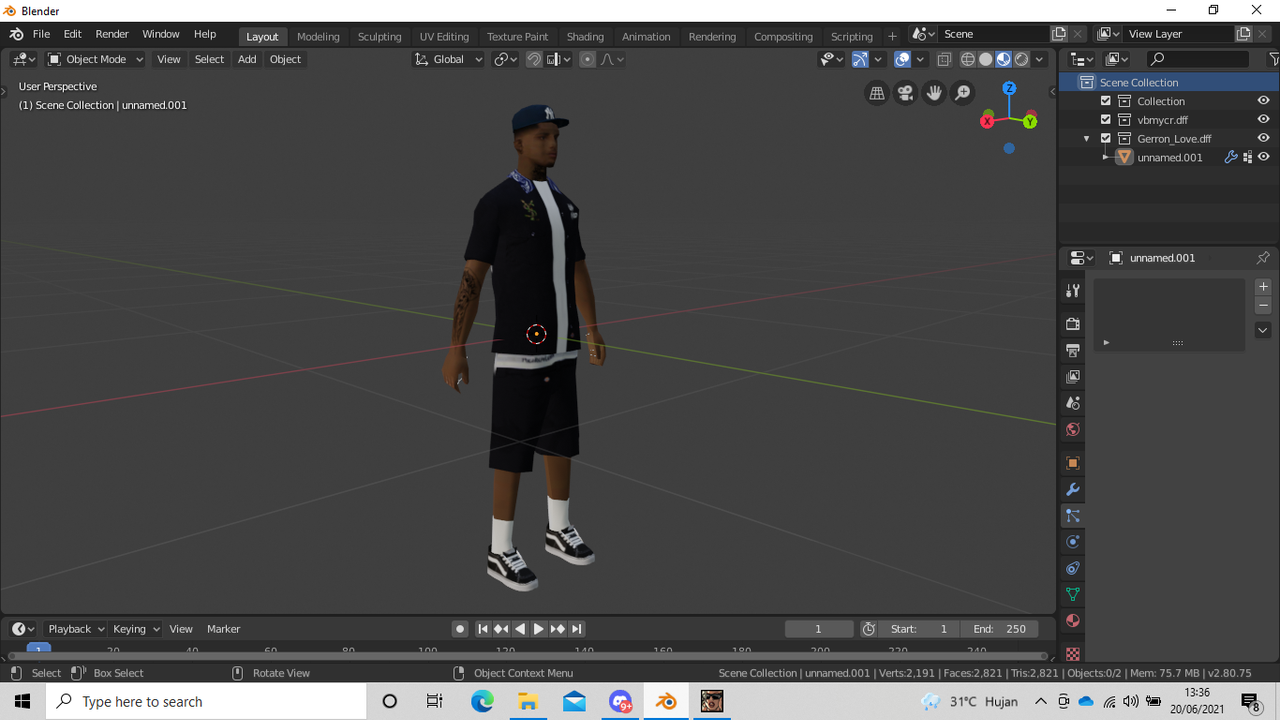This screenshot has height=720, width=1280.
Task: Toggle snapping magnet button
Action: click(534, 59)
